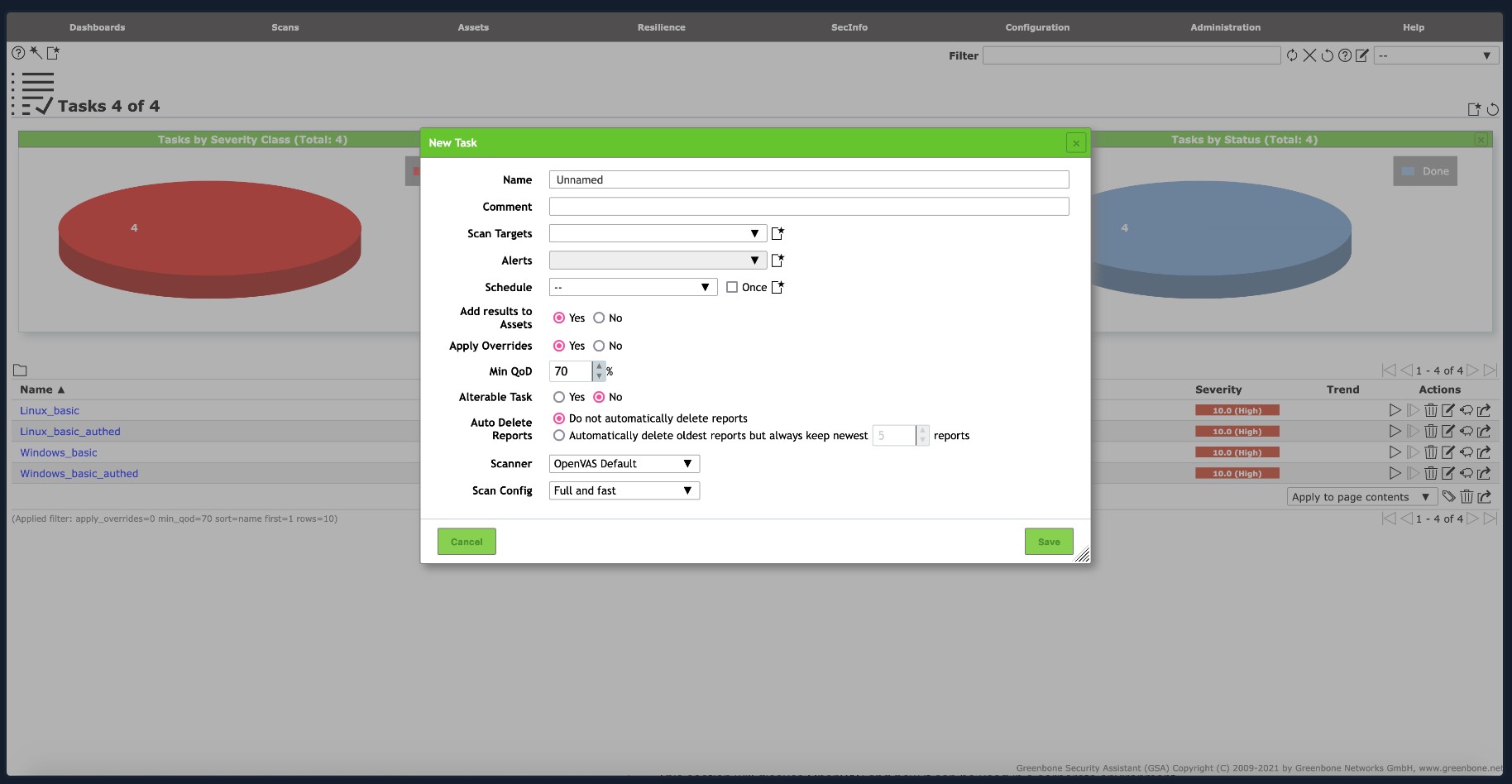Click the update filter refresh icon

pos(1292,55)
